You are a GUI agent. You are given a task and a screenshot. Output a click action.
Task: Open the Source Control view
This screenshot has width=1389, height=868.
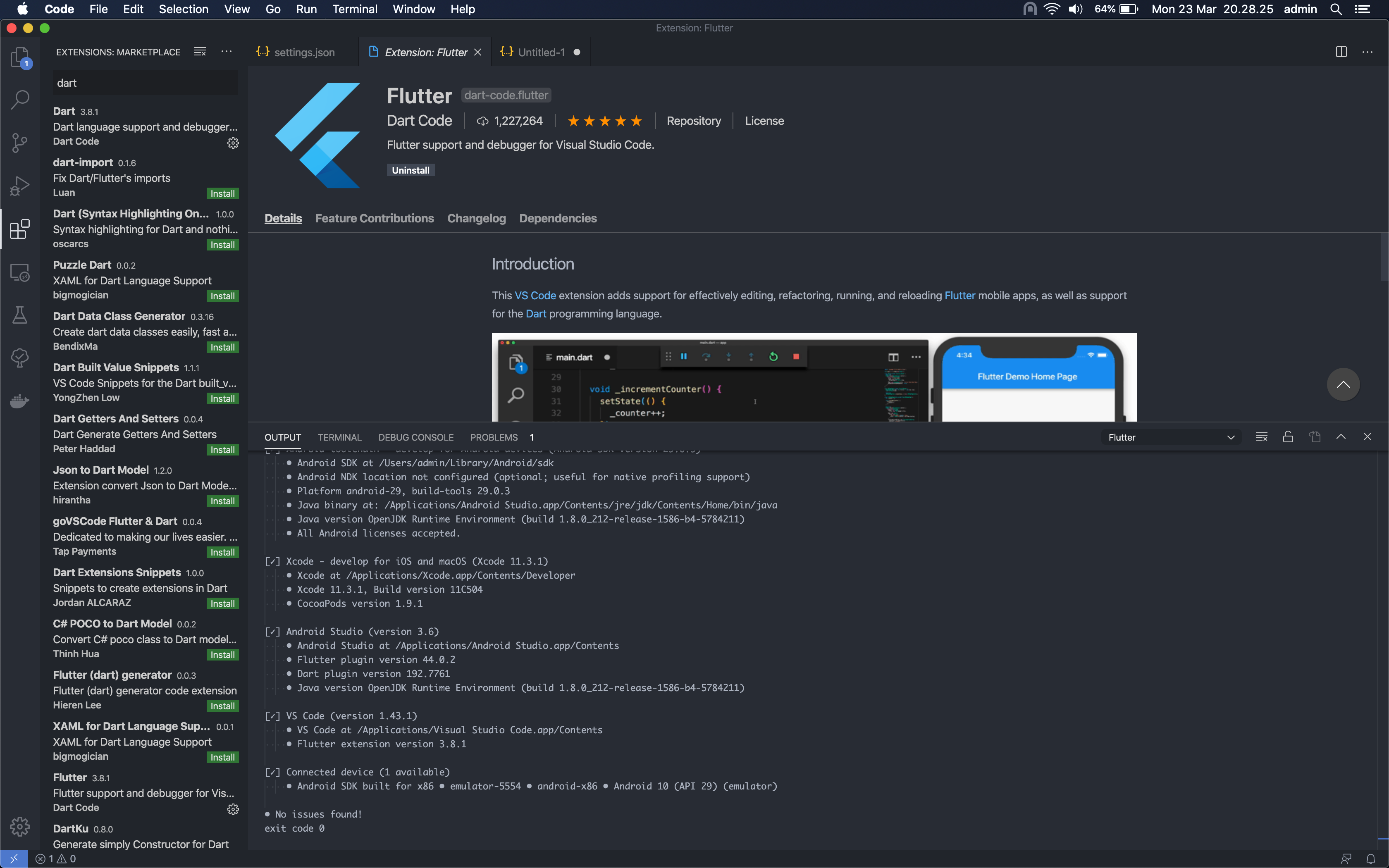(20, 143)
